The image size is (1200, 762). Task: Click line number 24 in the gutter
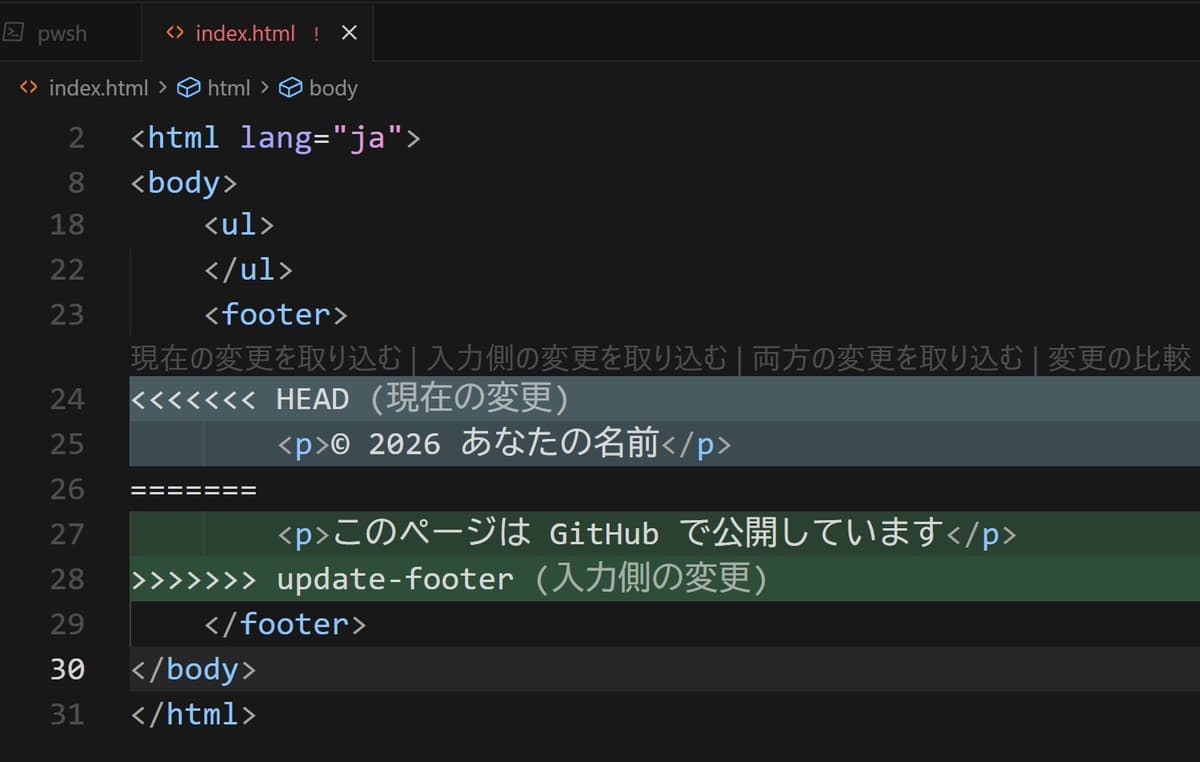pos(66,399)
